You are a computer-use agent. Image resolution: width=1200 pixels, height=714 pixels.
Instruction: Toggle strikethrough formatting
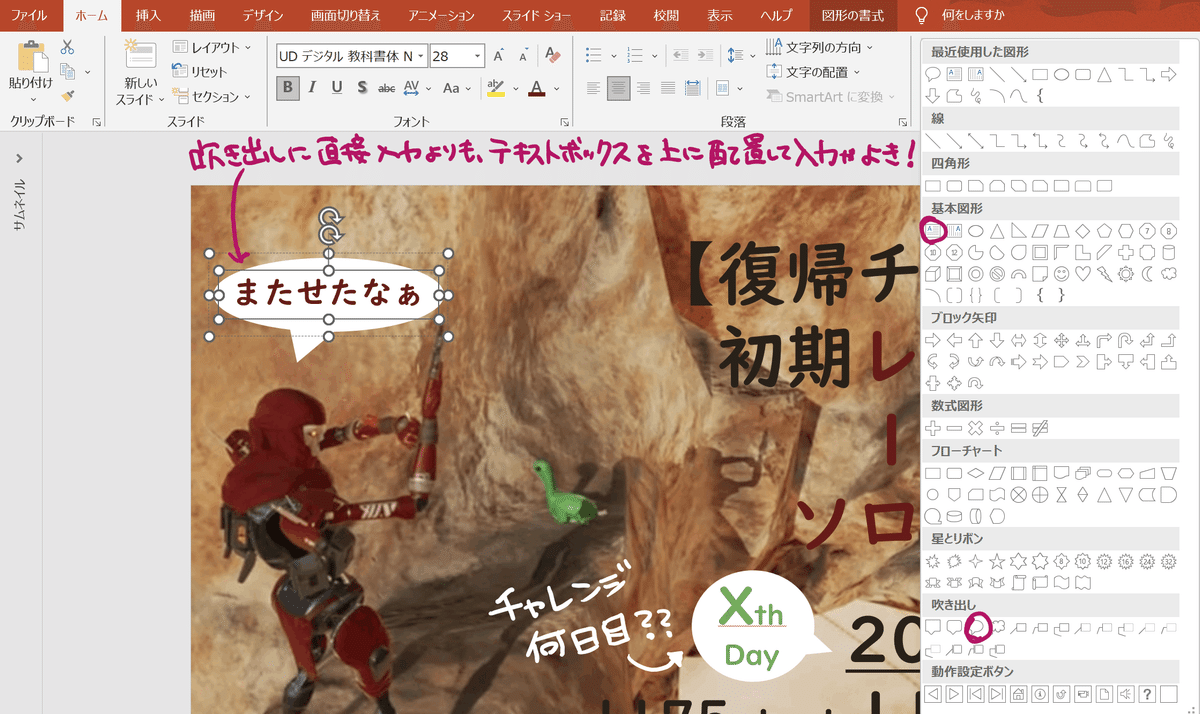(x=386, y=88)
